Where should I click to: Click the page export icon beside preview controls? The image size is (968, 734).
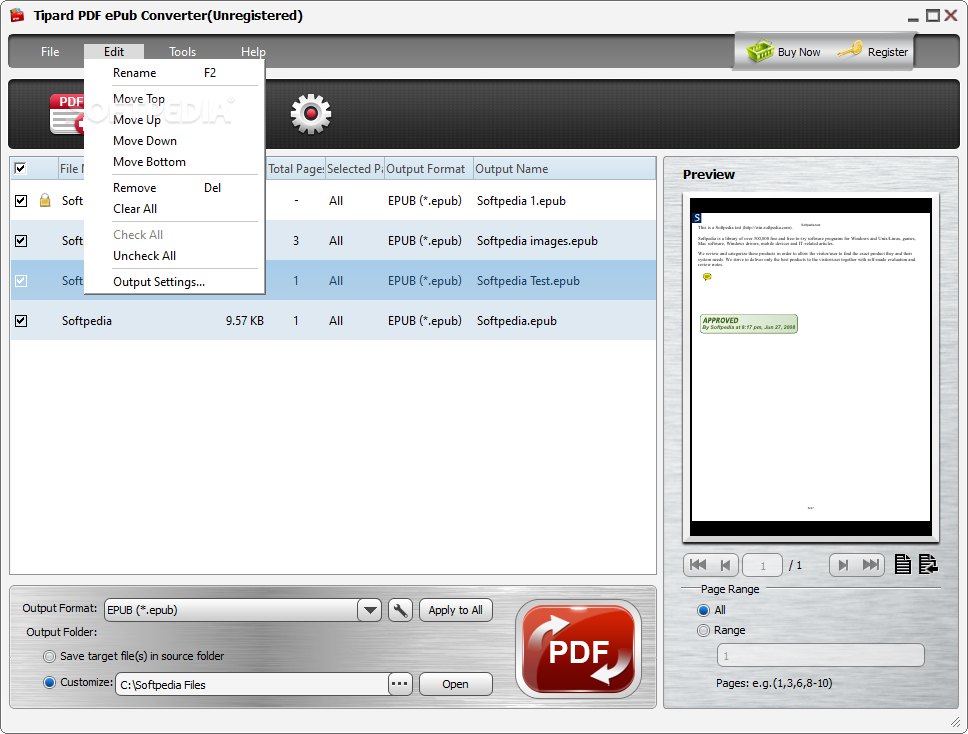pyautogui.click(x=928, y=564)
